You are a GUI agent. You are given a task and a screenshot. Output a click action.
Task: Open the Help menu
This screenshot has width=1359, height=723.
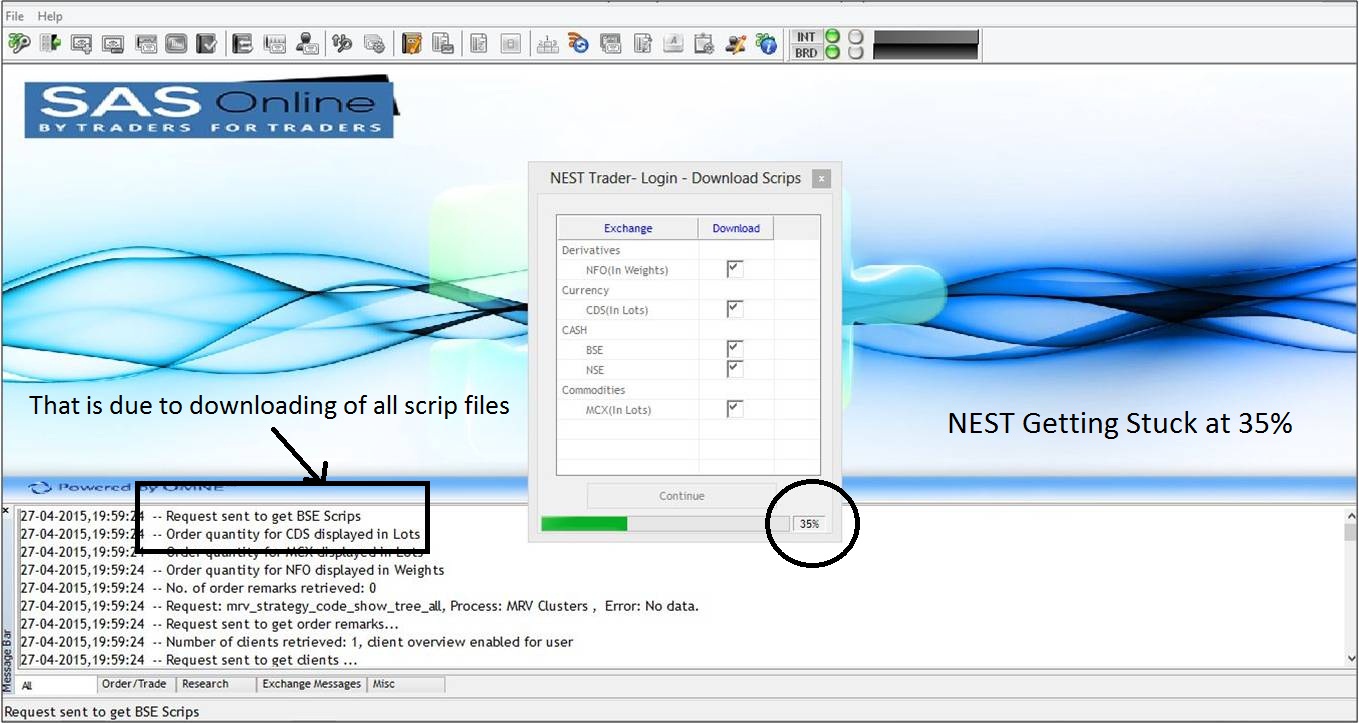point(49,16)
